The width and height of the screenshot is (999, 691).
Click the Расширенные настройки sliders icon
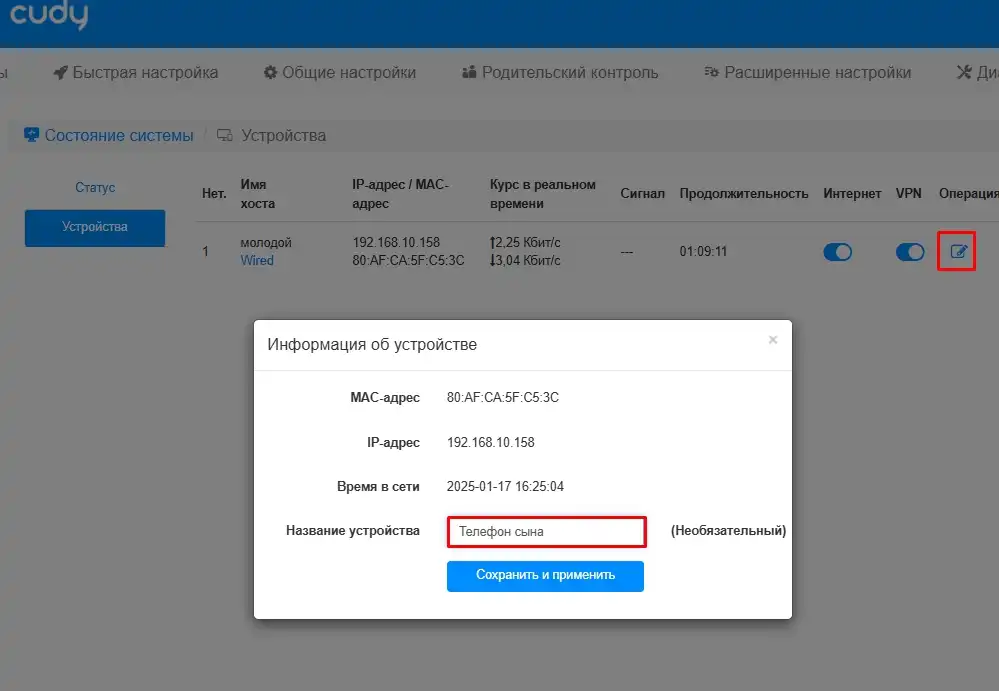coord(711,72)
